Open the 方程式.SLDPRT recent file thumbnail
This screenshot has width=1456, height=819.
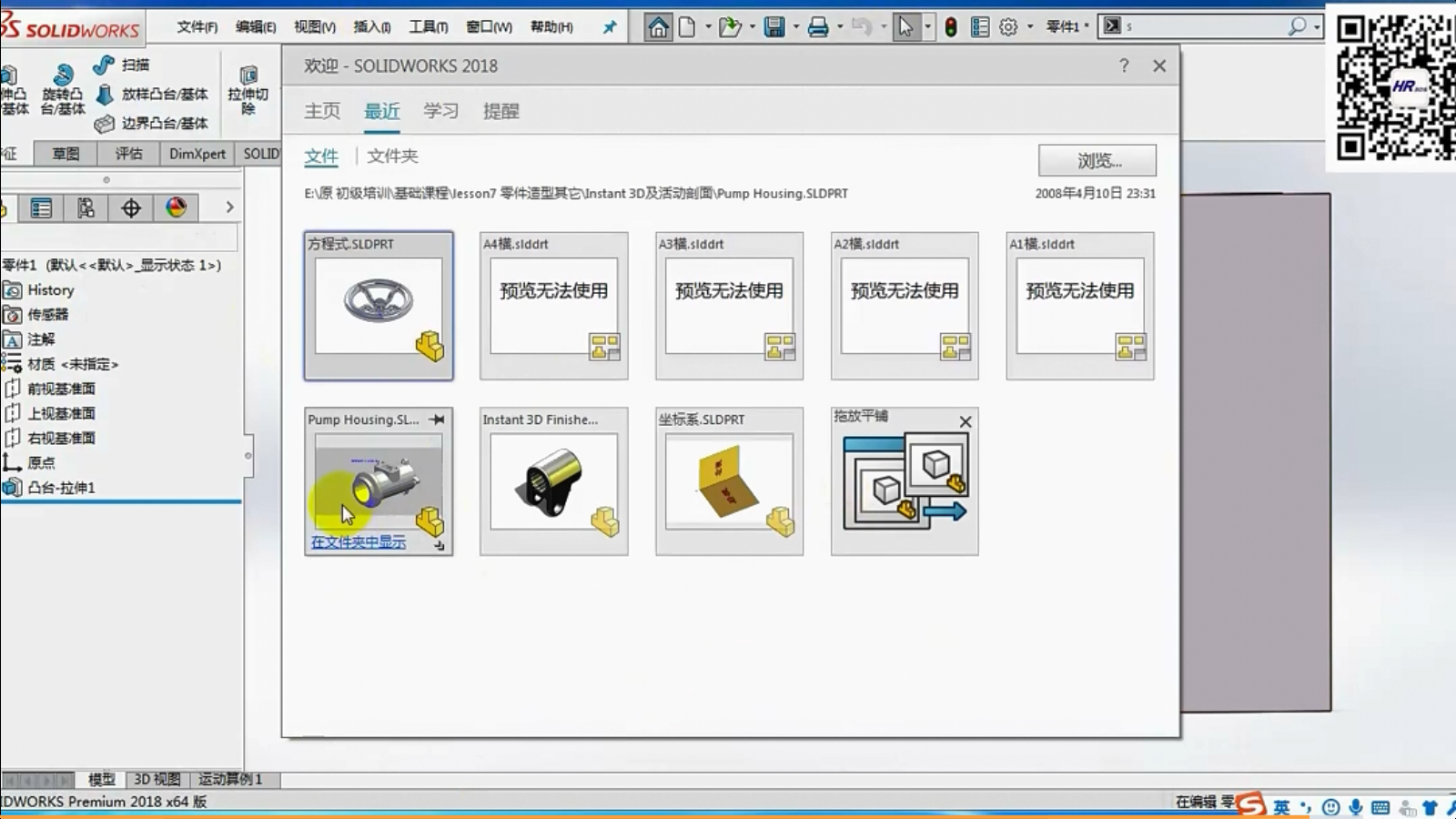tap(379, 306)
